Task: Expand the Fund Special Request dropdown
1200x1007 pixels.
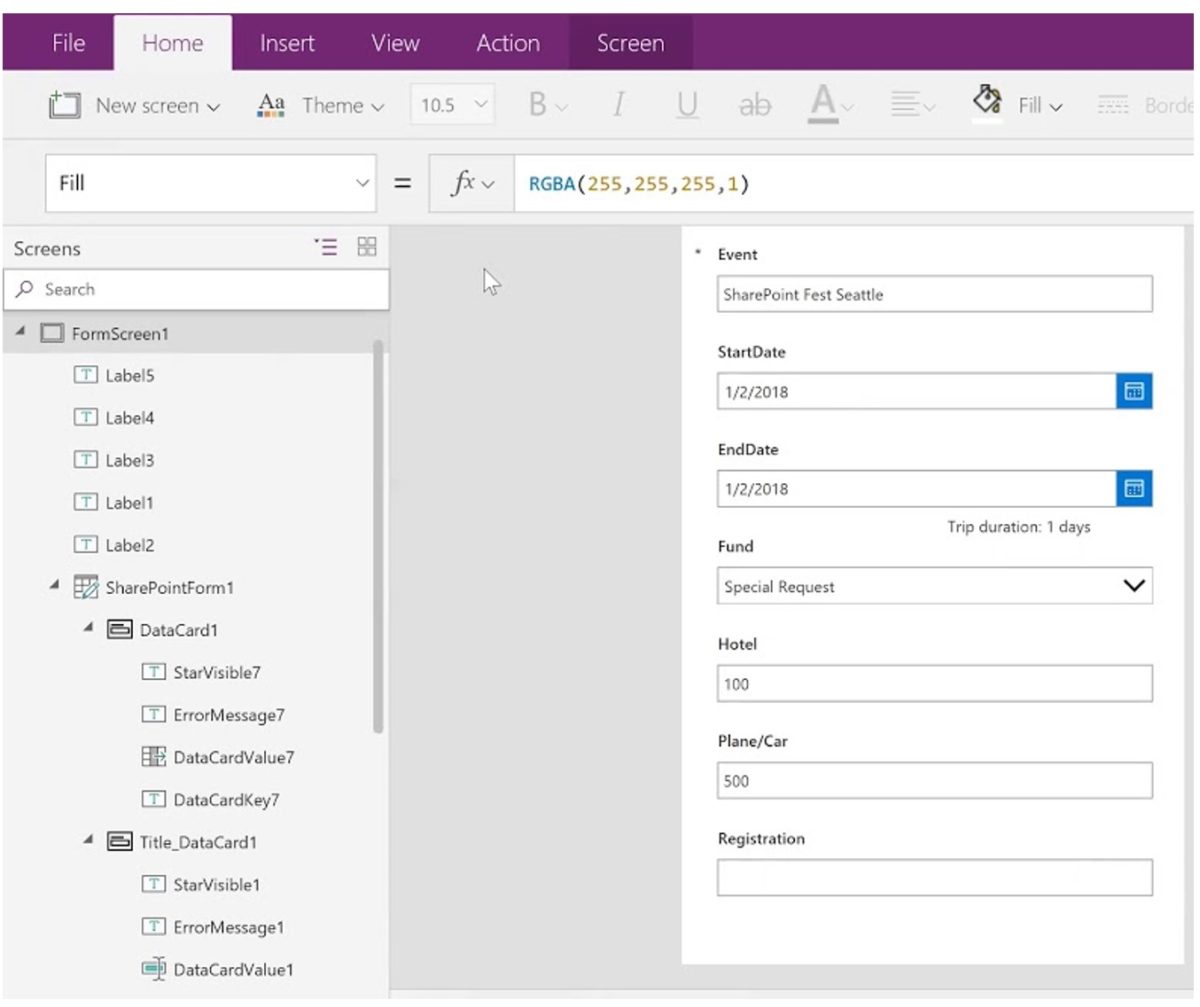Action: point(1134,587)
